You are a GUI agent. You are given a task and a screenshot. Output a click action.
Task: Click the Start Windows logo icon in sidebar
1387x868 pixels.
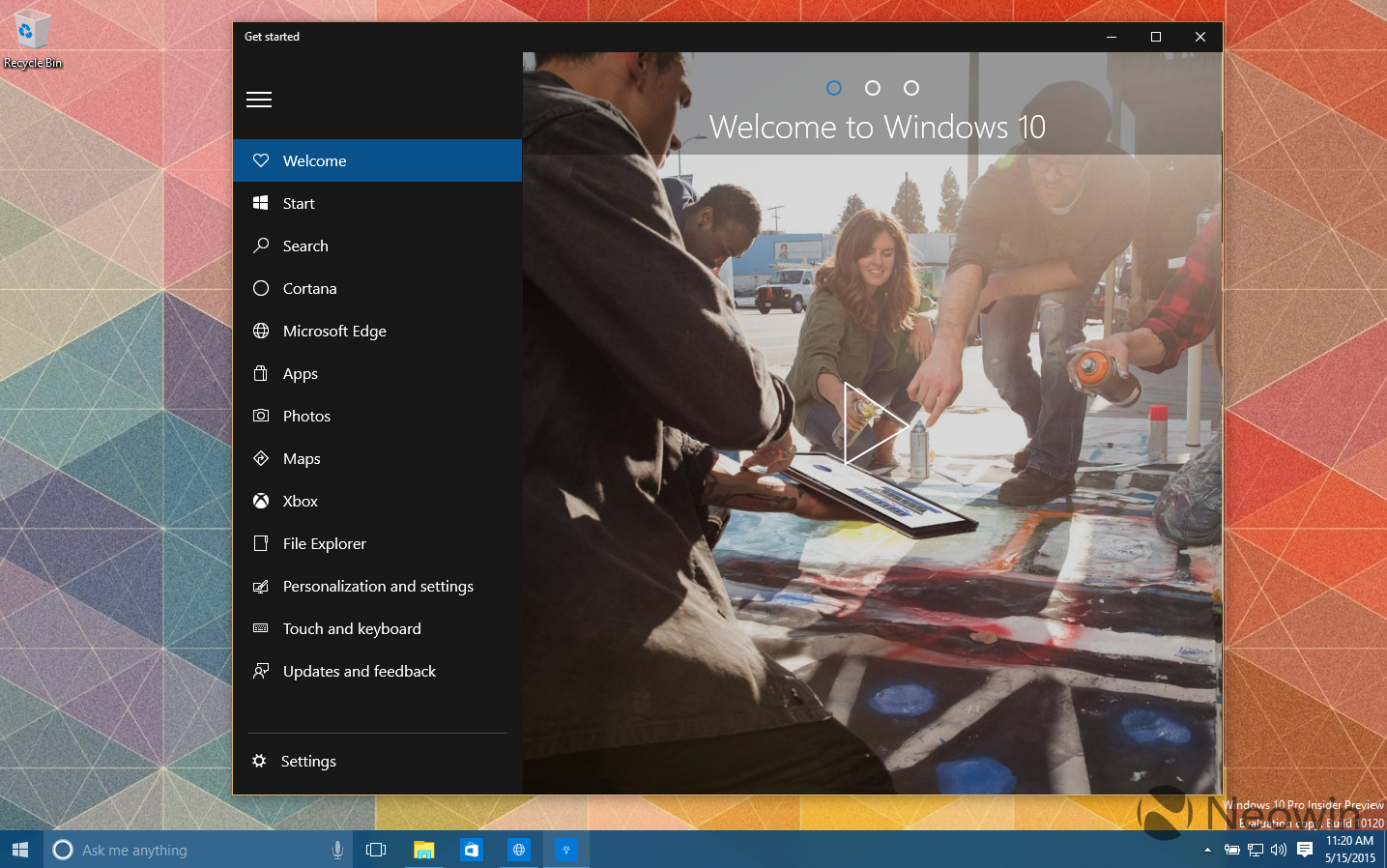(x=261, y=203)
